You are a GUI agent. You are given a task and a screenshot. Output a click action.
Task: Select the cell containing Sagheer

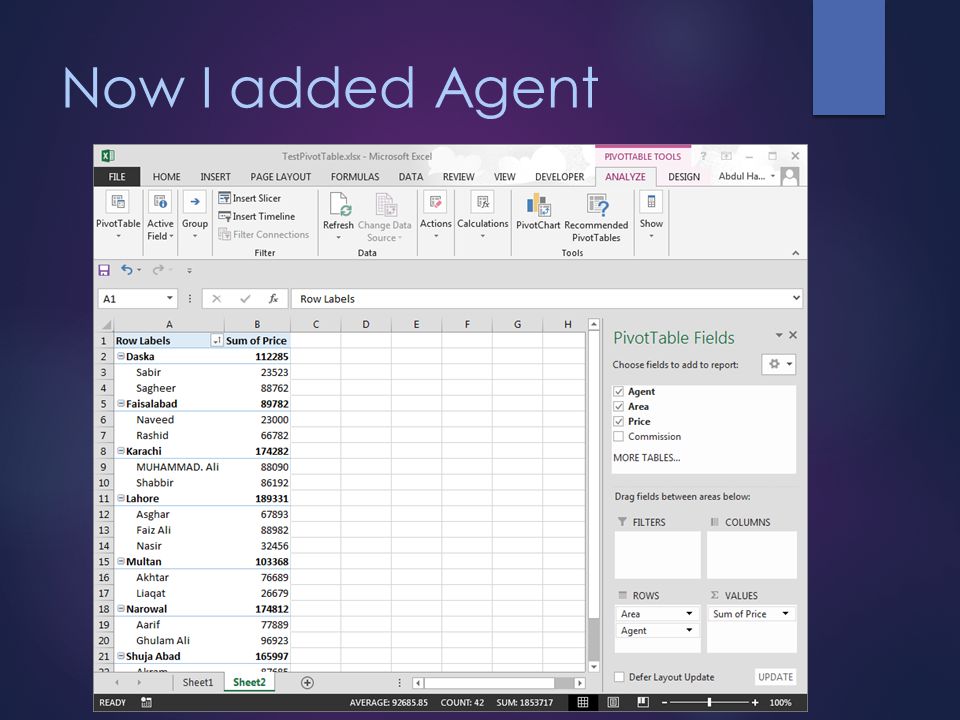tap(169, 388)
